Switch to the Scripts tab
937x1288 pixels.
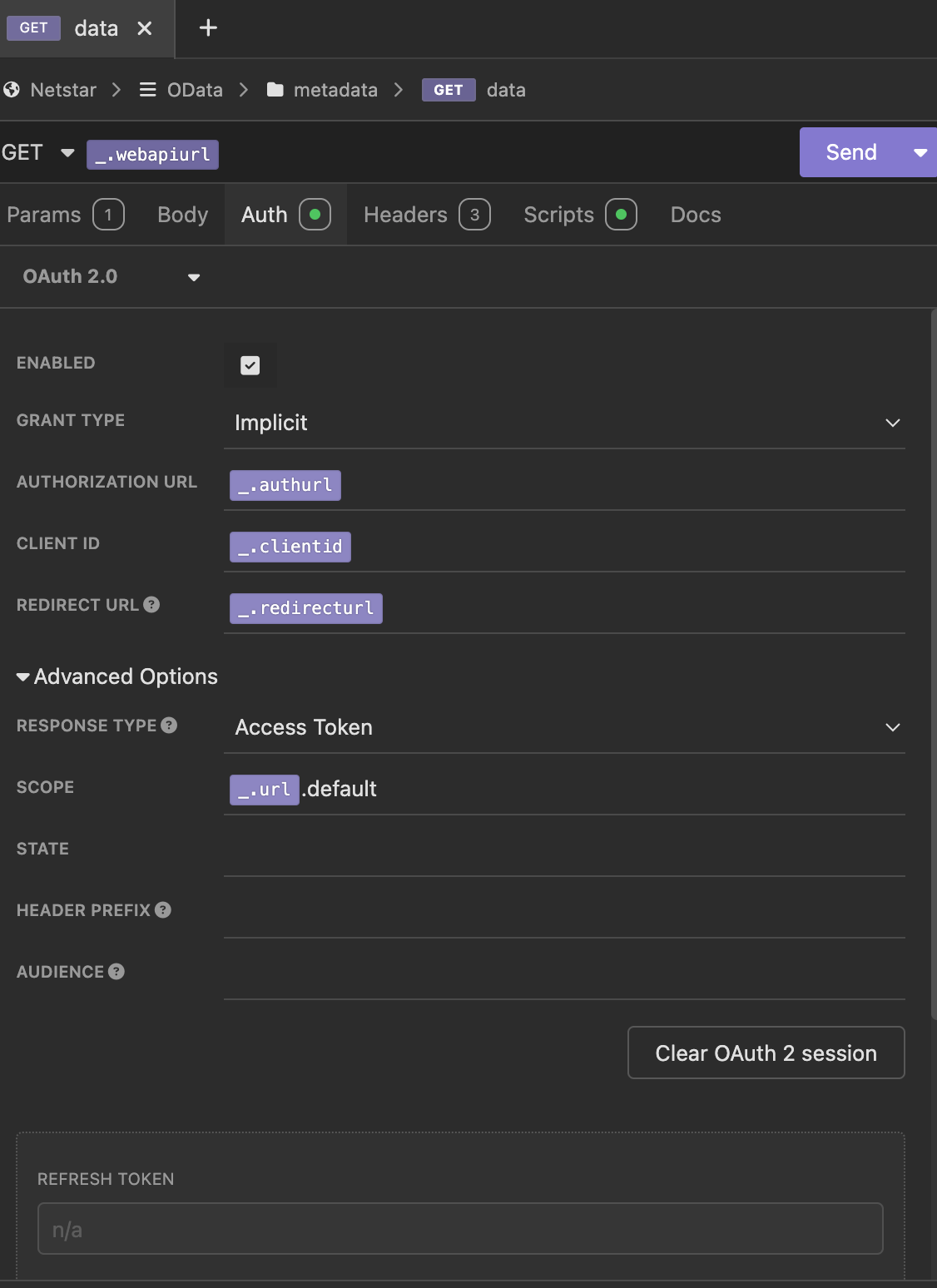580,215
